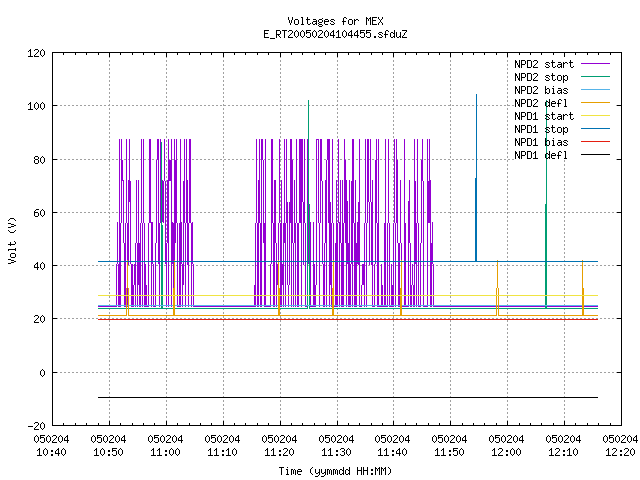640x480 pixels.
Task: Click the 'NPD1 bias' legend label
Action: [x=541, y=142]
